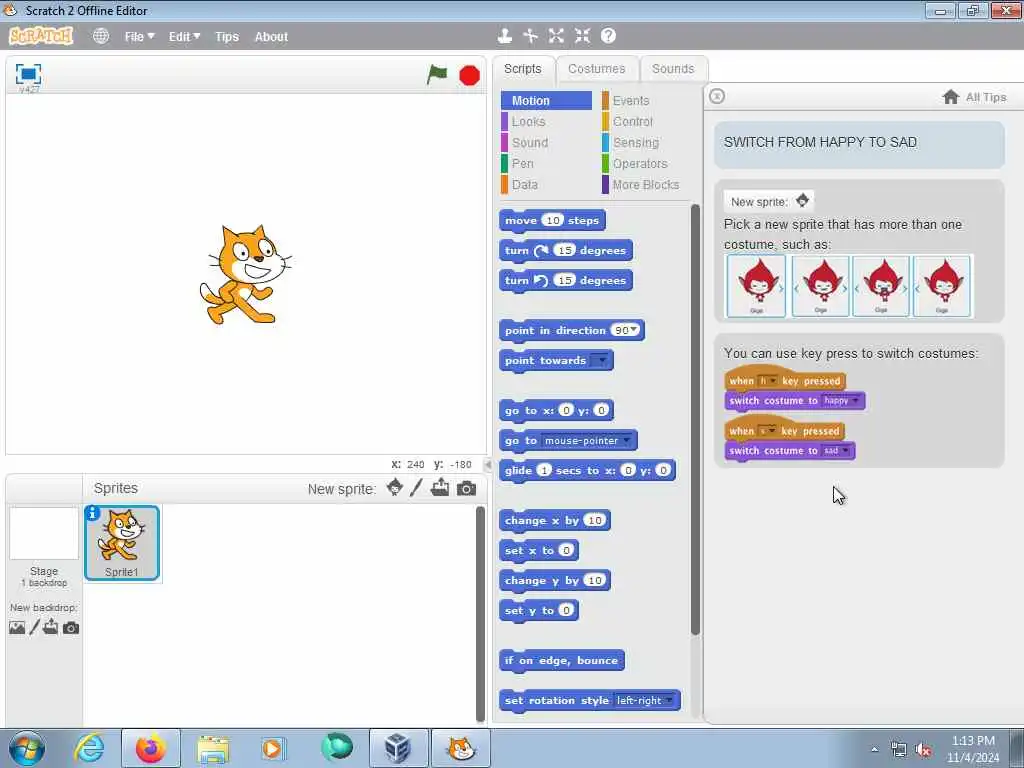
Task: Open the File menu
Action: [x=139, y=37]
